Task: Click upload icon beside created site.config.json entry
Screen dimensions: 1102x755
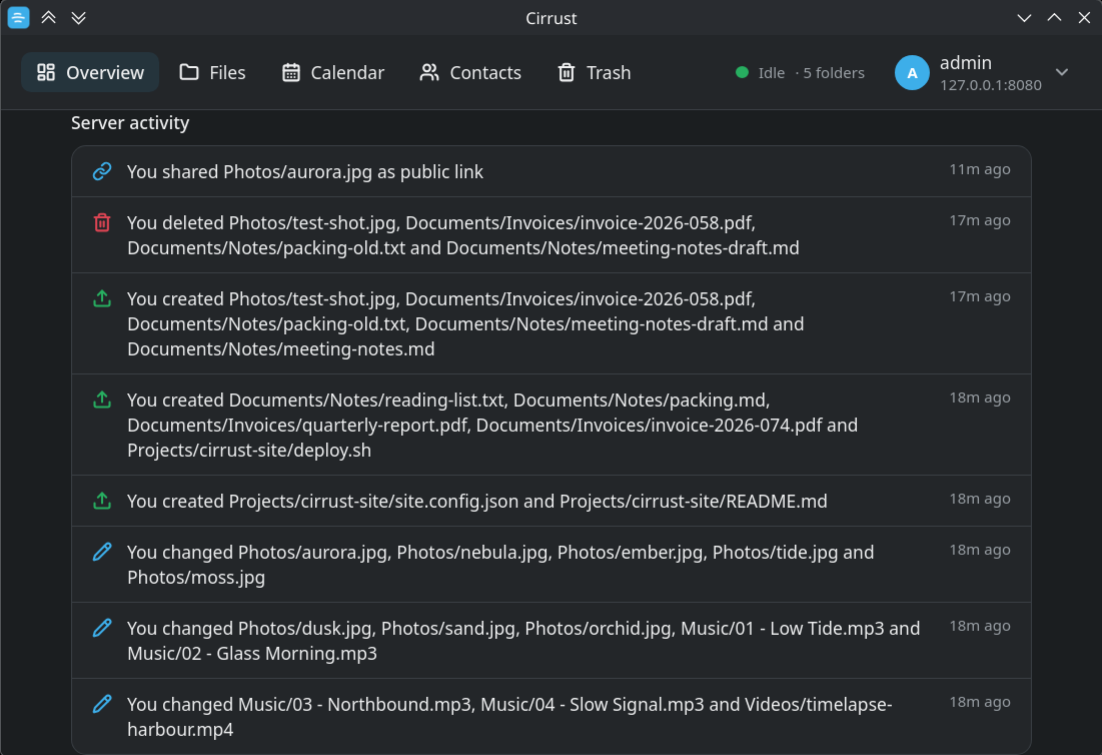Action: tap(102, 501)
